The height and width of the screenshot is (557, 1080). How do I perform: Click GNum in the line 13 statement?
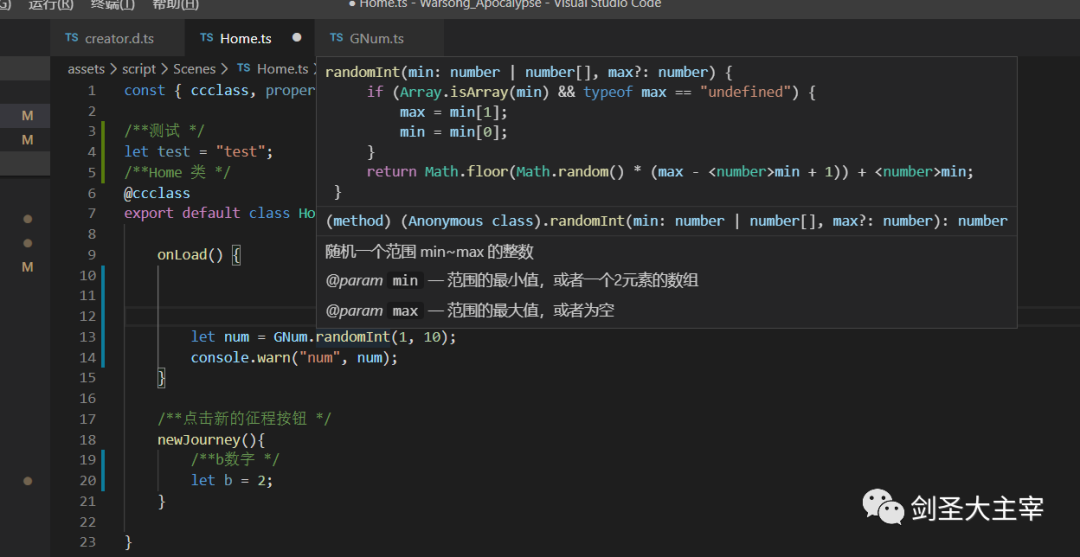[291, 337]
